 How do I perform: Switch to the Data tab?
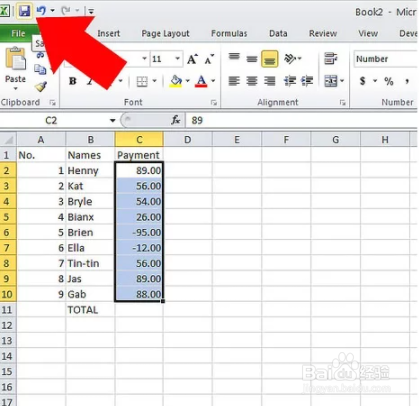coord(278,33)
